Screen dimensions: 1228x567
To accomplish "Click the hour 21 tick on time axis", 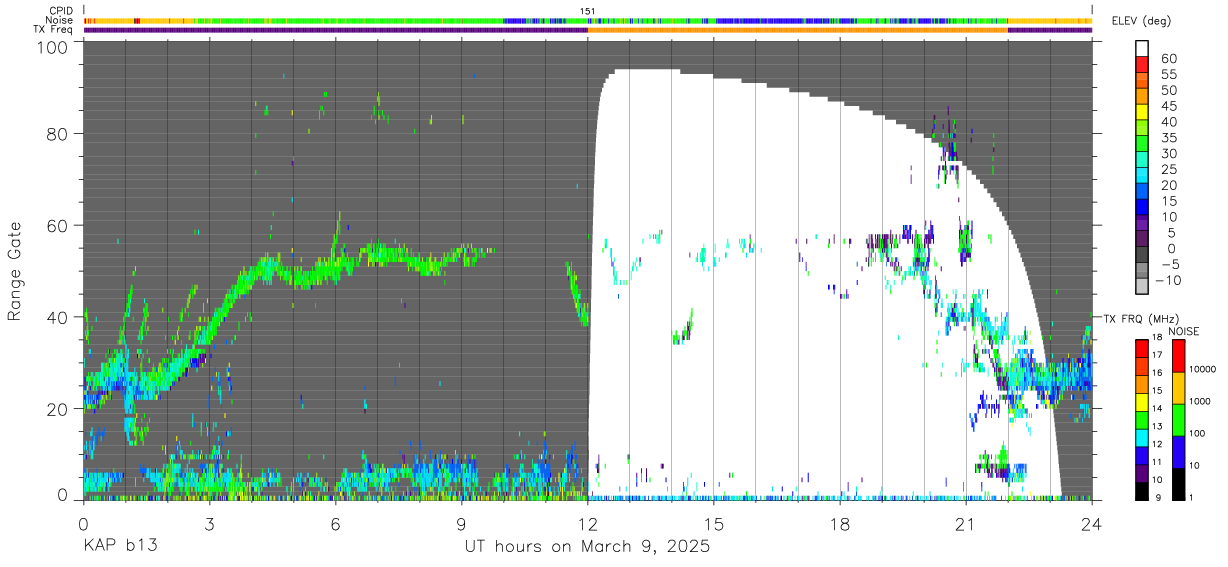I will click(966, 523).
